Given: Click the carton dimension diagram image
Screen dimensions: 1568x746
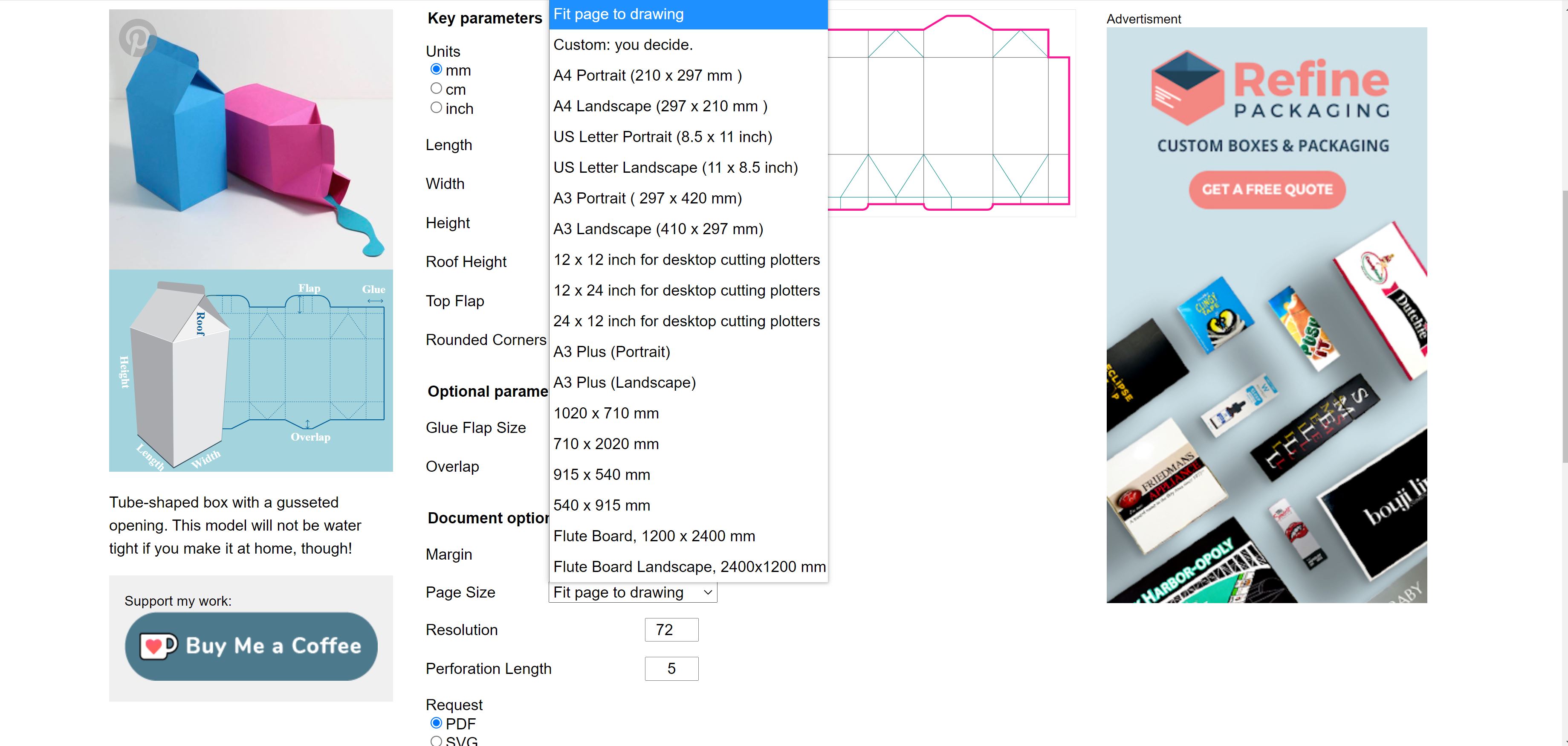Looking at the screenshot, I should tap(251, 371).
